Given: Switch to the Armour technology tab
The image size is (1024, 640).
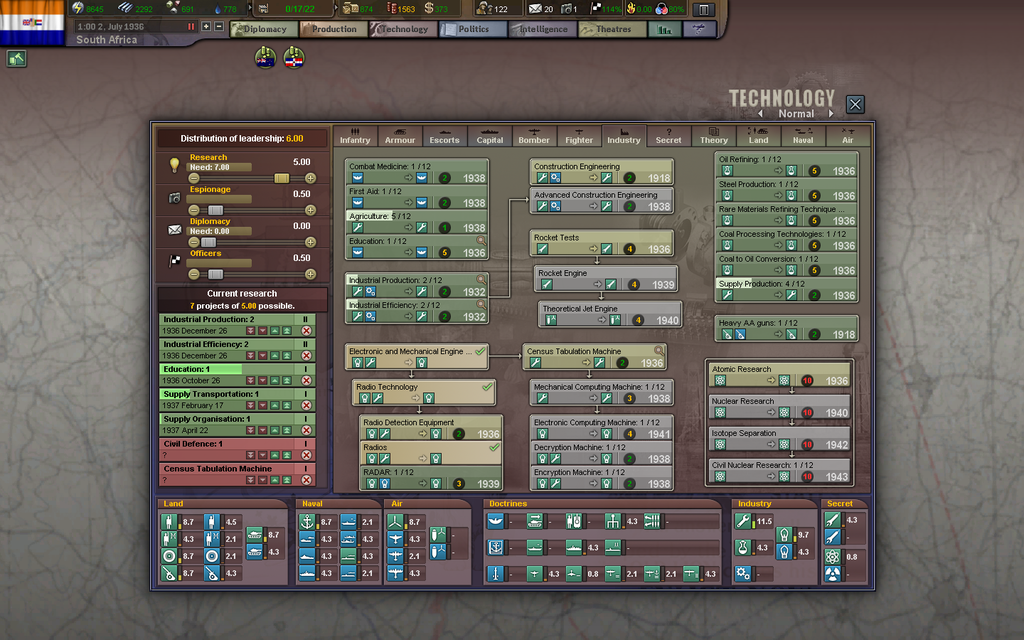Looking at the screenshot, I should [x=400, y=136].
